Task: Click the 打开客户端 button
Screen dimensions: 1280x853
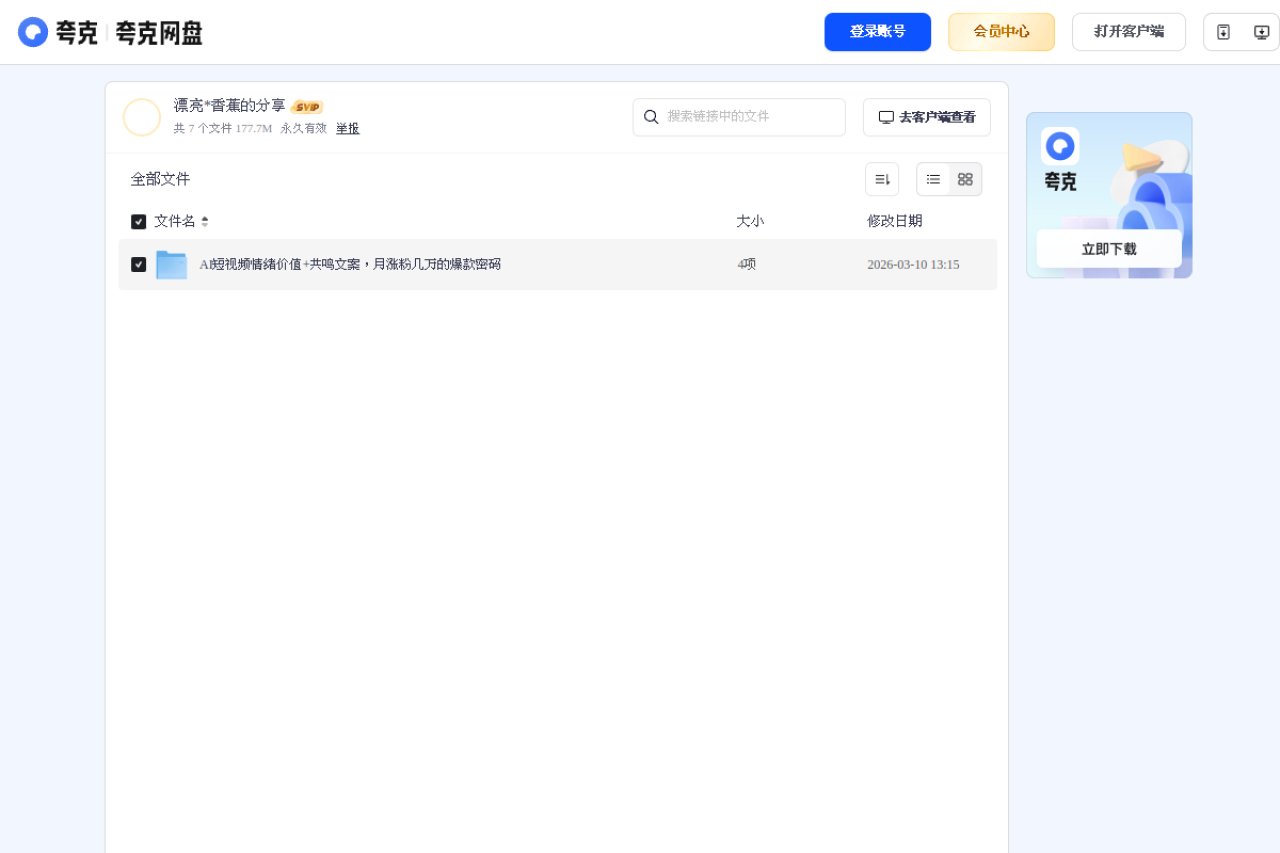Action: pyautogui.click(x=1128, y=31)
